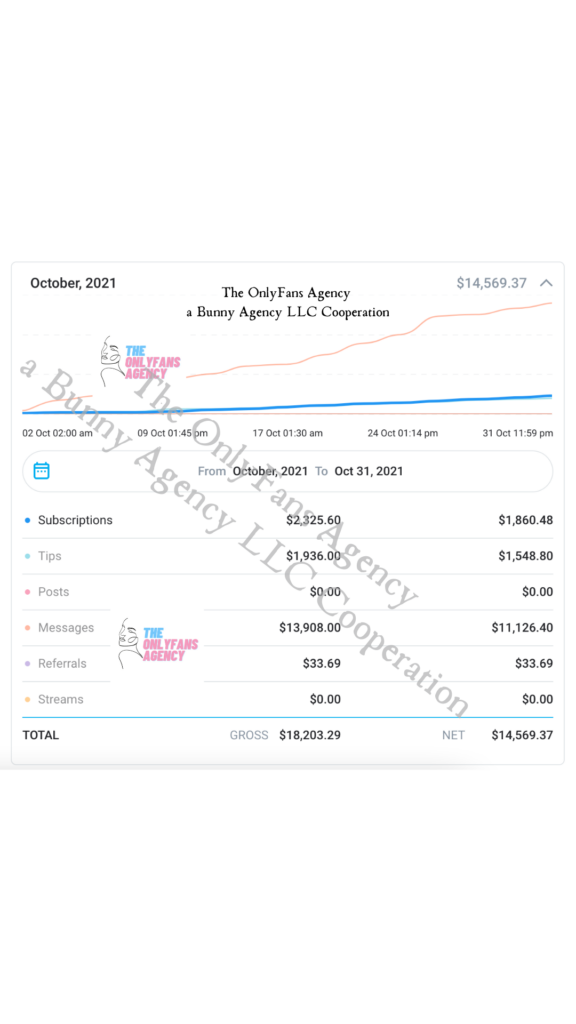Select the To date Oct 31, 2021

[x=369, y=471]
